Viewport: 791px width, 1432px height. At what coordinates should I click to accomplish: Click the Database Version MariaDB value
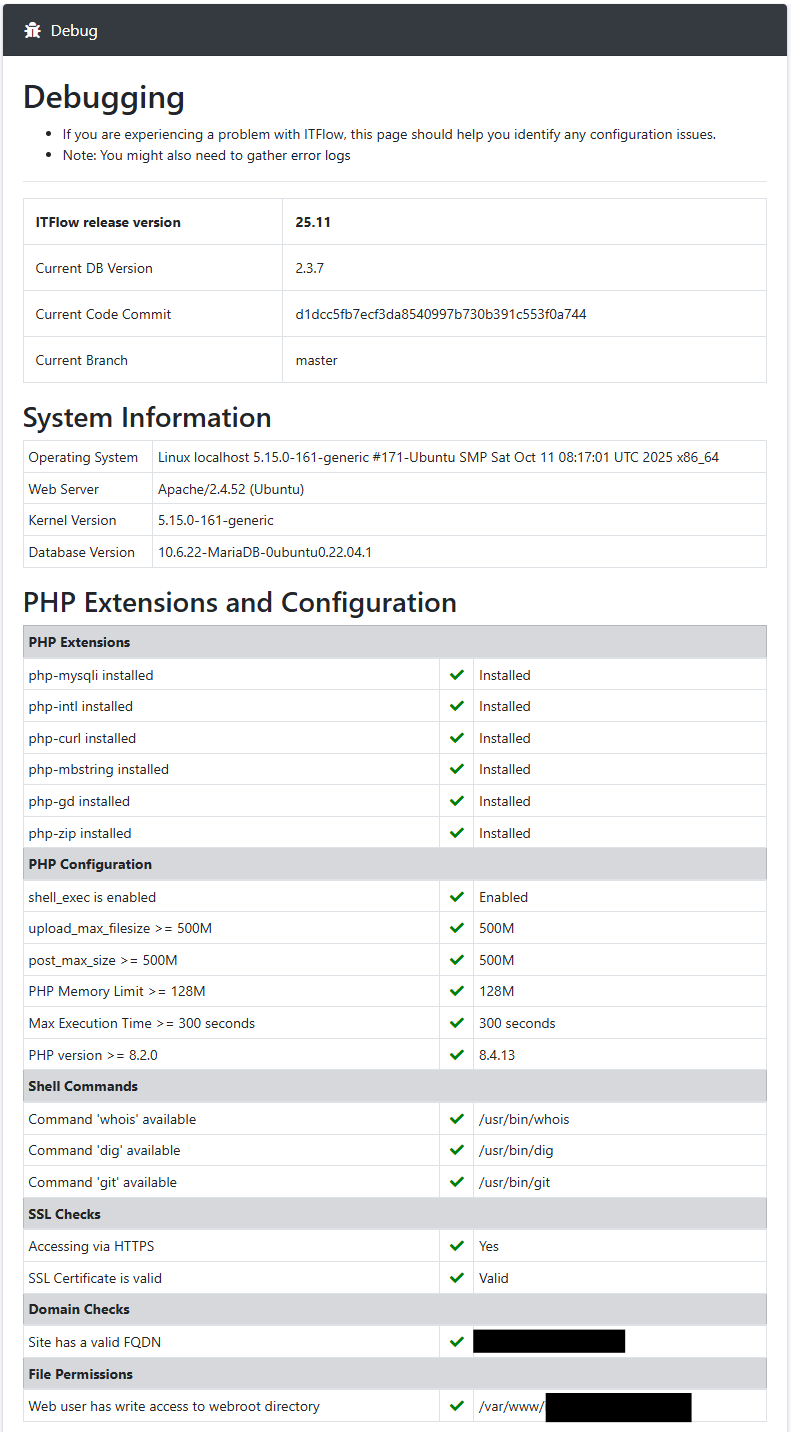tap(264, 552)
